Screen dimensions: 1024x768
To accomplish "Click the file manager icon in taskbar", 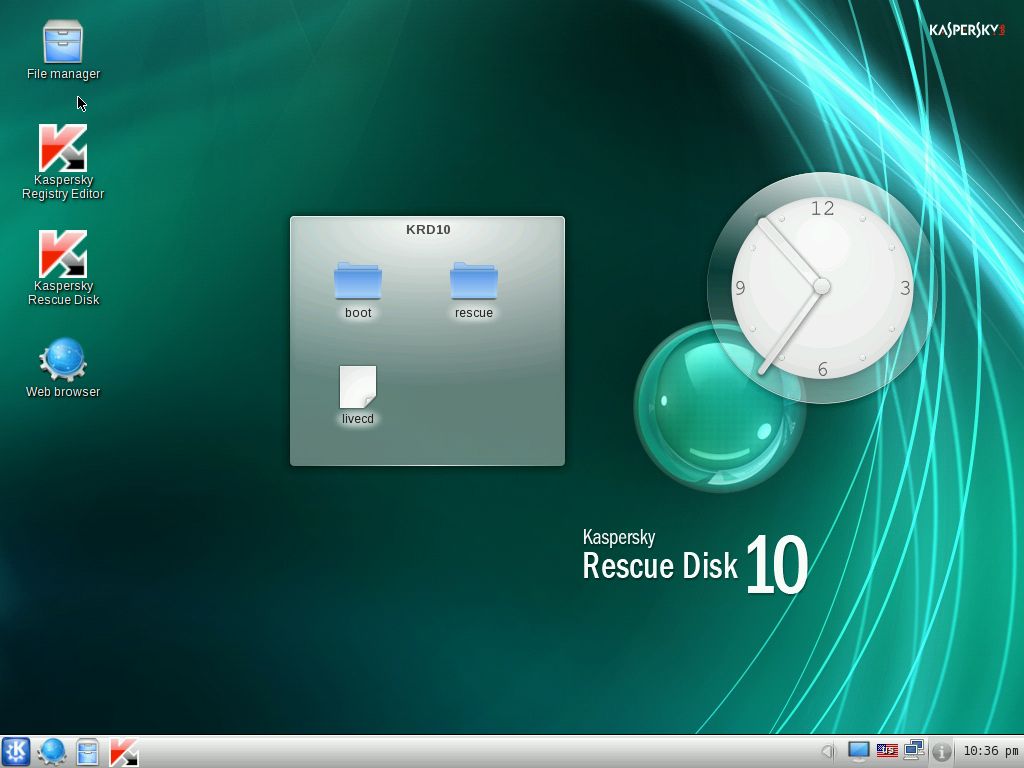I will (x=87, y=752).
